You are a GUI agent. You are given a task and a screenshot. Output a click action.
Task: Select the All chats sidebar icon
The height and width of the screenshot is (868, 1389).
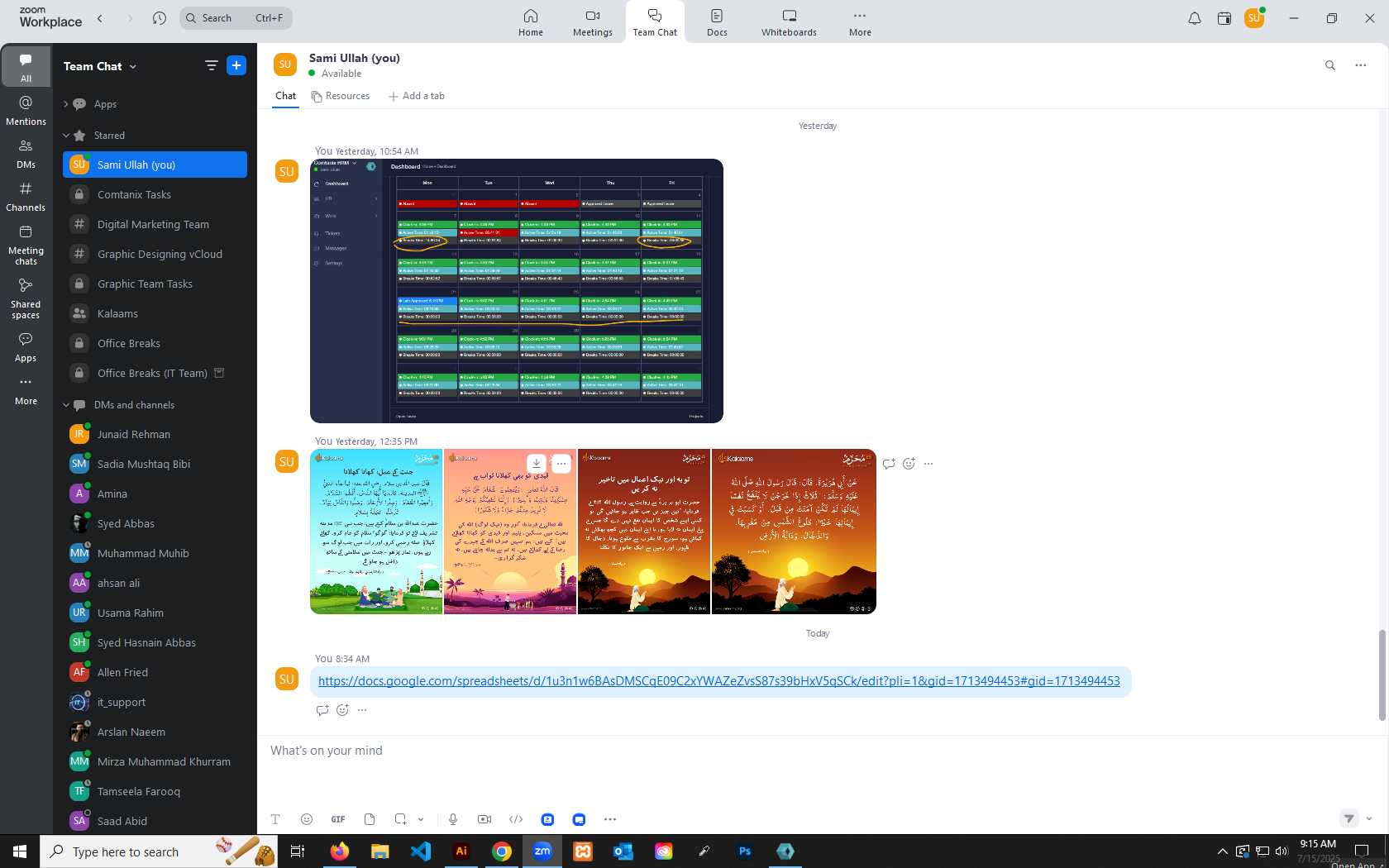click(26, 68)
